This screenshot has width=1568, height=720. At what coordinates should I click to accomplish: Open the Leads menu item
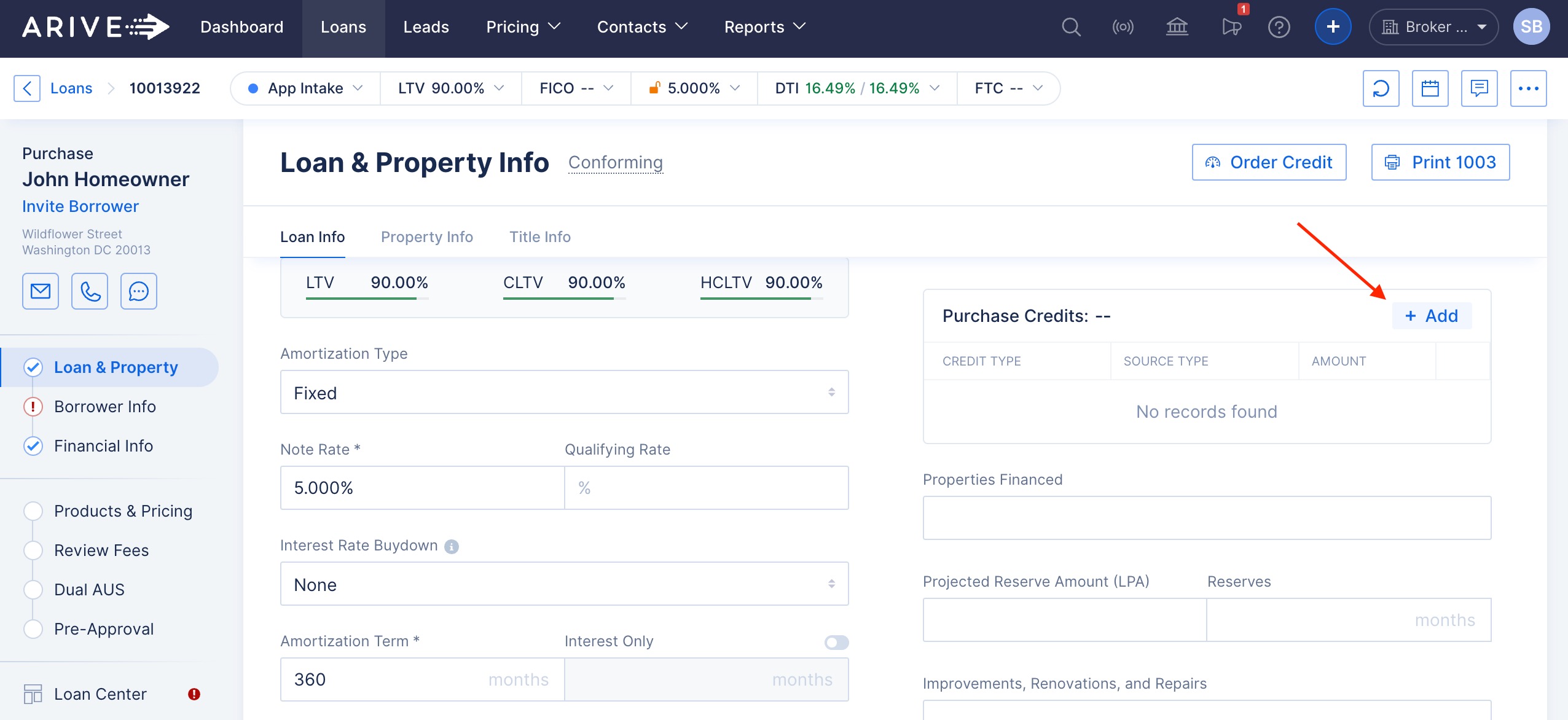click(426, 27)
